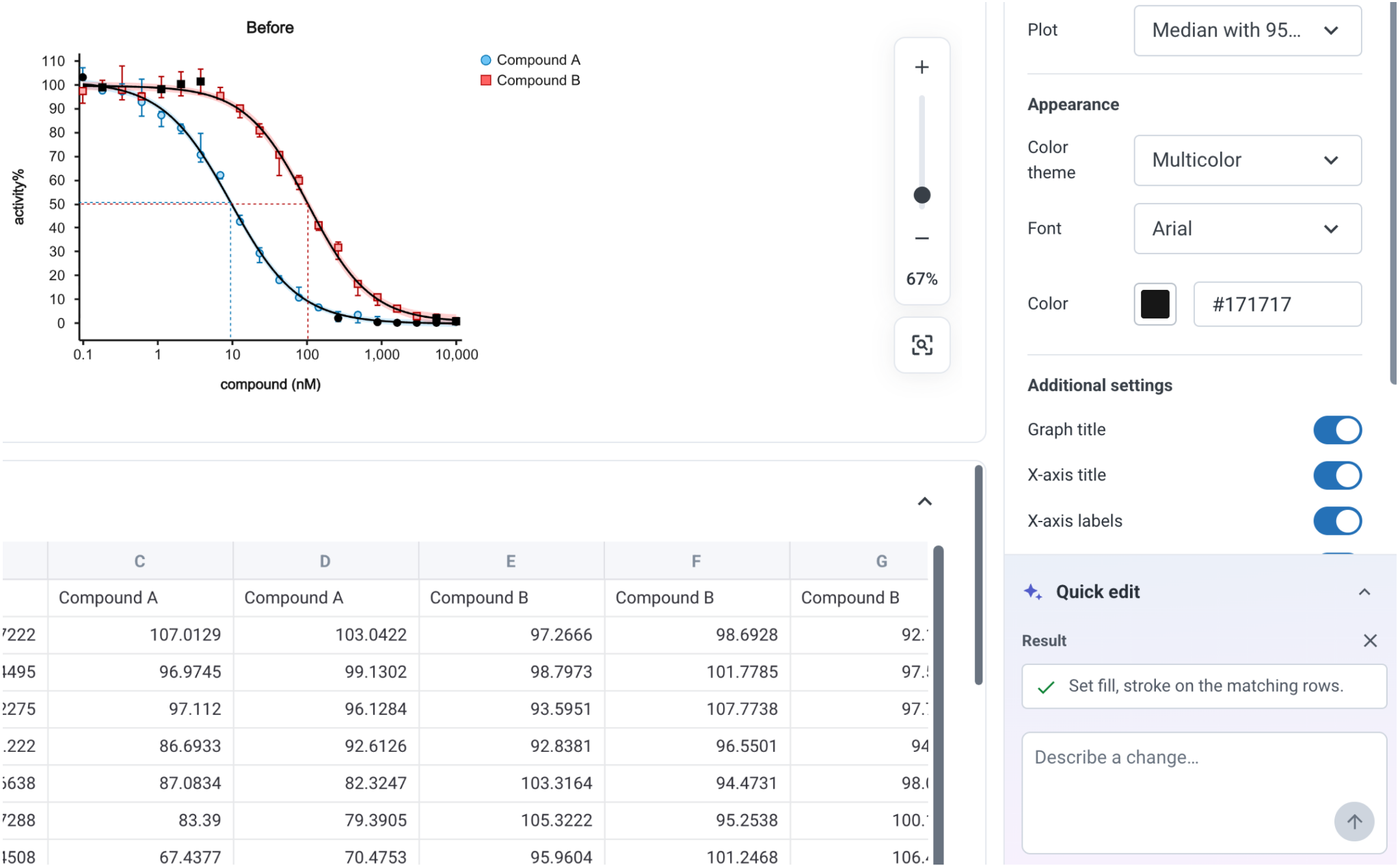The height and width of the screenshot is (866, 1400).
Task: Open the Plot dropdown
Action: pos(1247,30)
